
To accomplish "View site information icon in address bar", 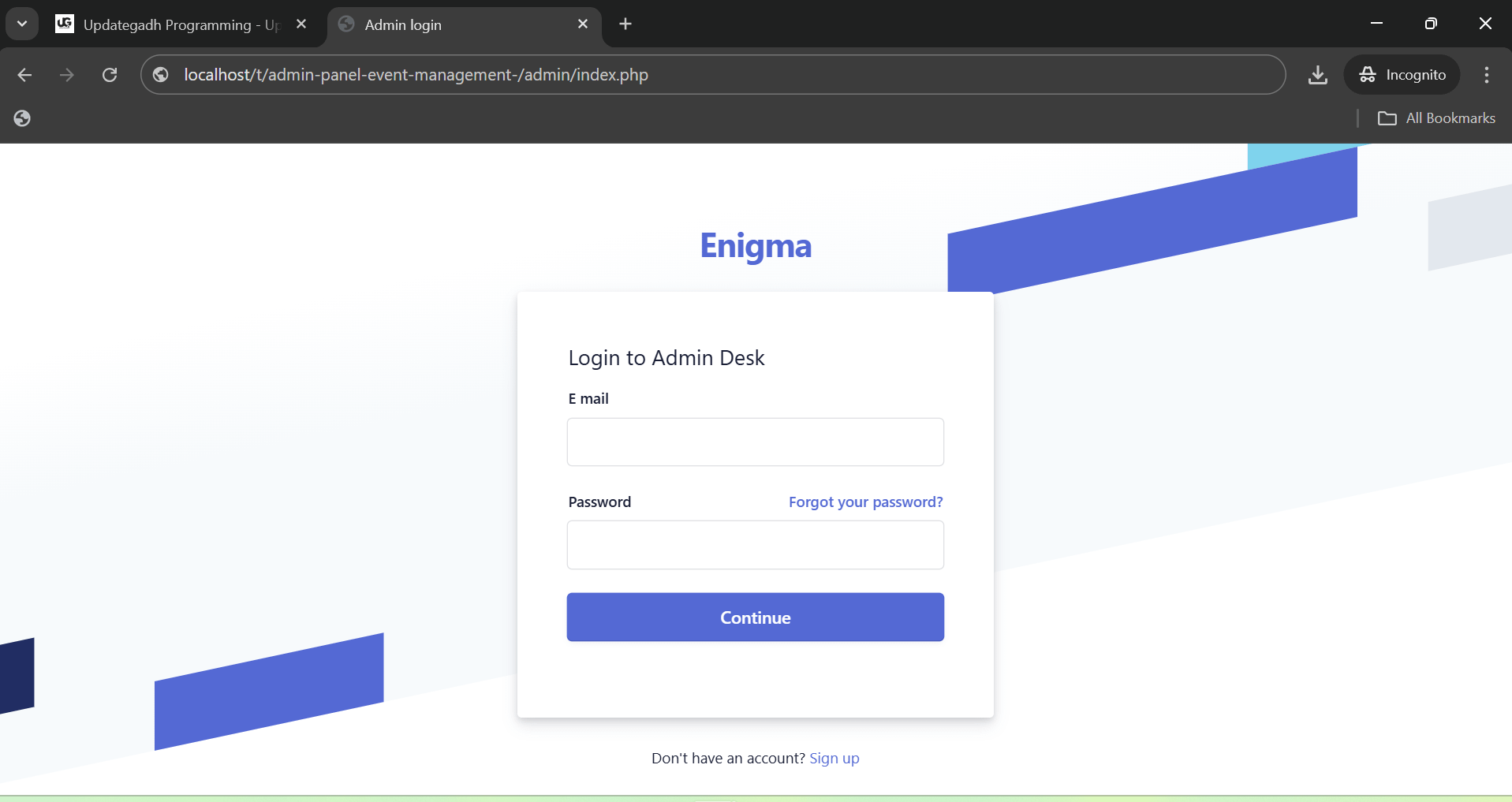I will tap(161, 75).
